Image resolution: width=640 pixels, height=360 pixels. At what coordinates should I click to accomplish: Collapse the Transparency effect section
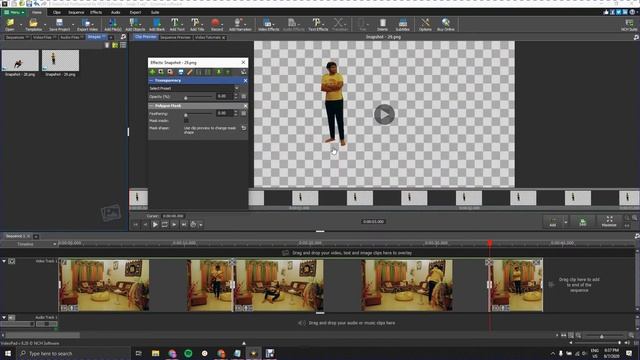pyautogui.click(x=151, y=81)
